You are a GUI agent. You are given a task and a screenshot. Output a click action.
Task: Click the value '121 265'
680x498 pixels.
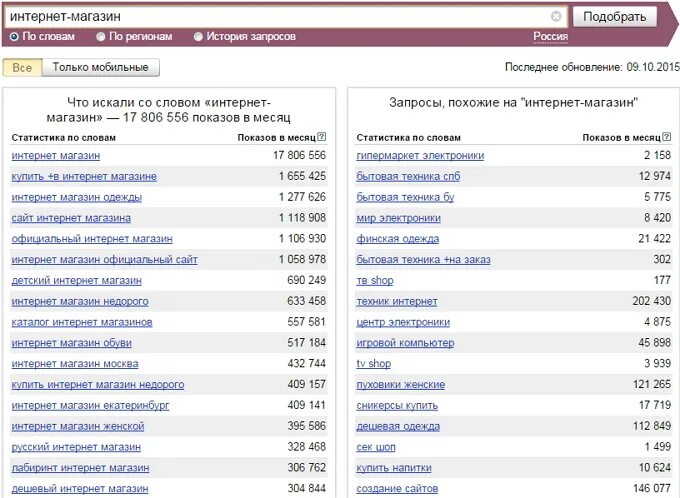coord(652,384)
